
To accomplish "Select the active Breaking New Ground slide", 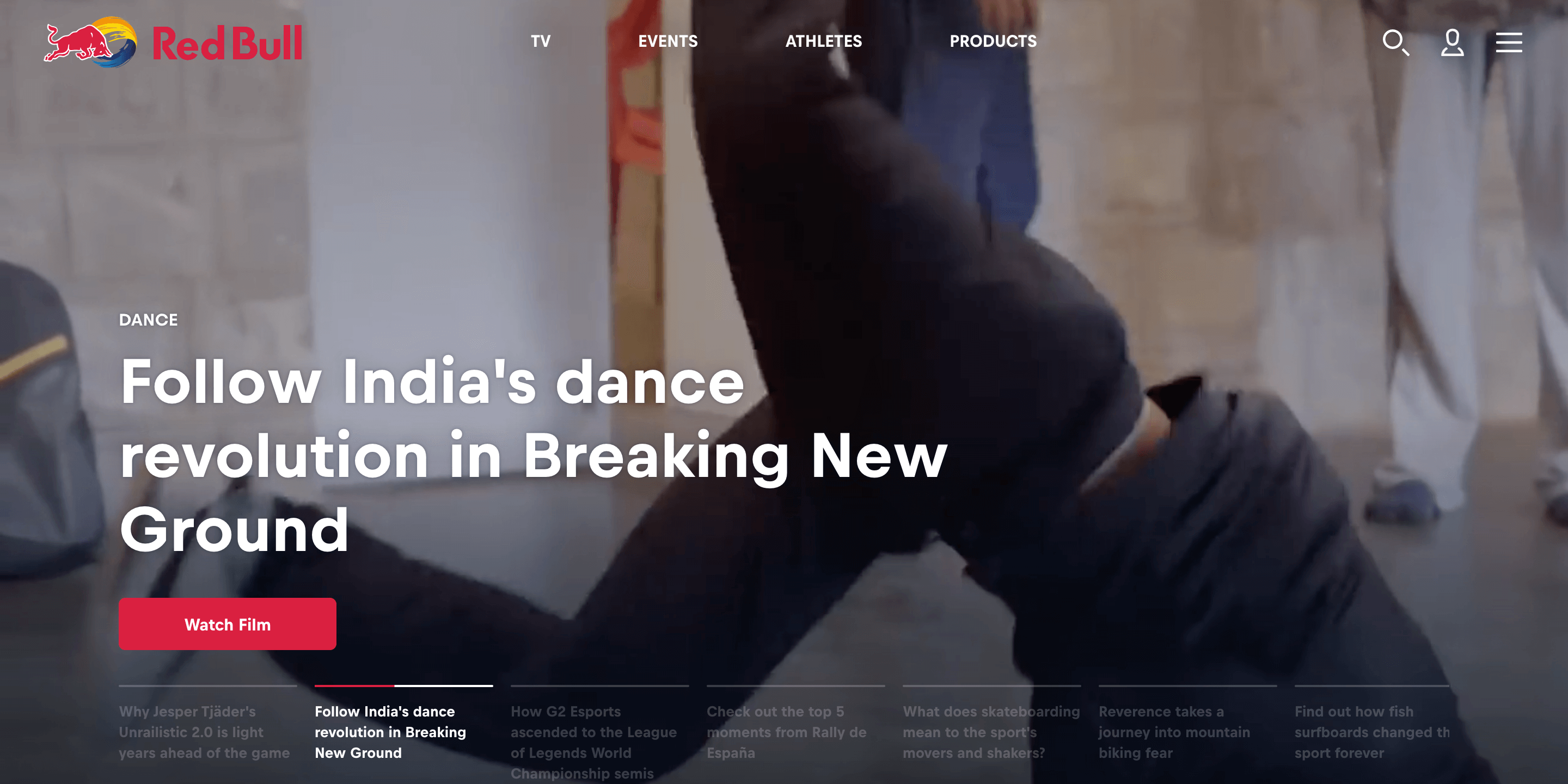I will click(403, 732).
